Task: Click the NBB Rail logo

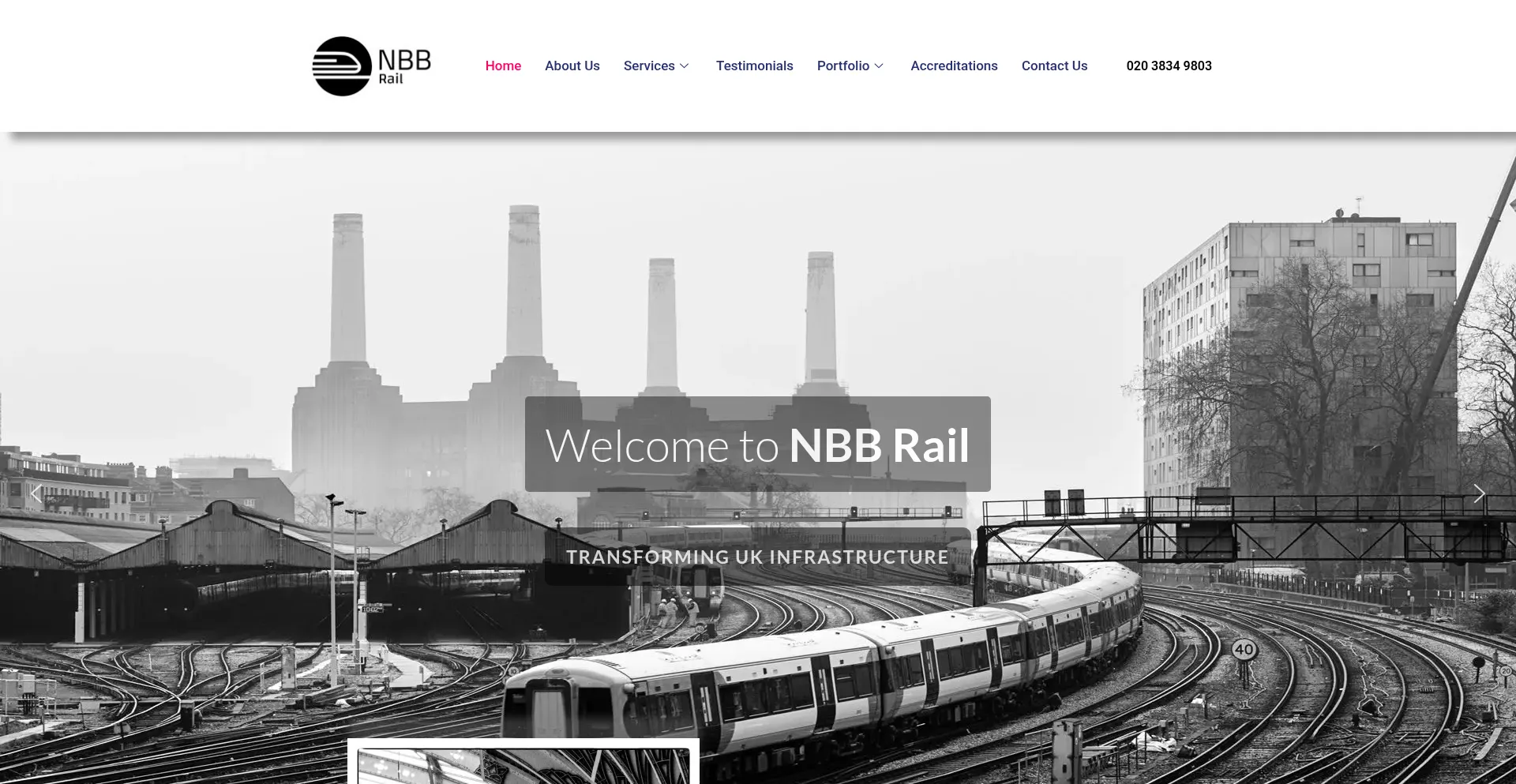Action: coord(371,66)
